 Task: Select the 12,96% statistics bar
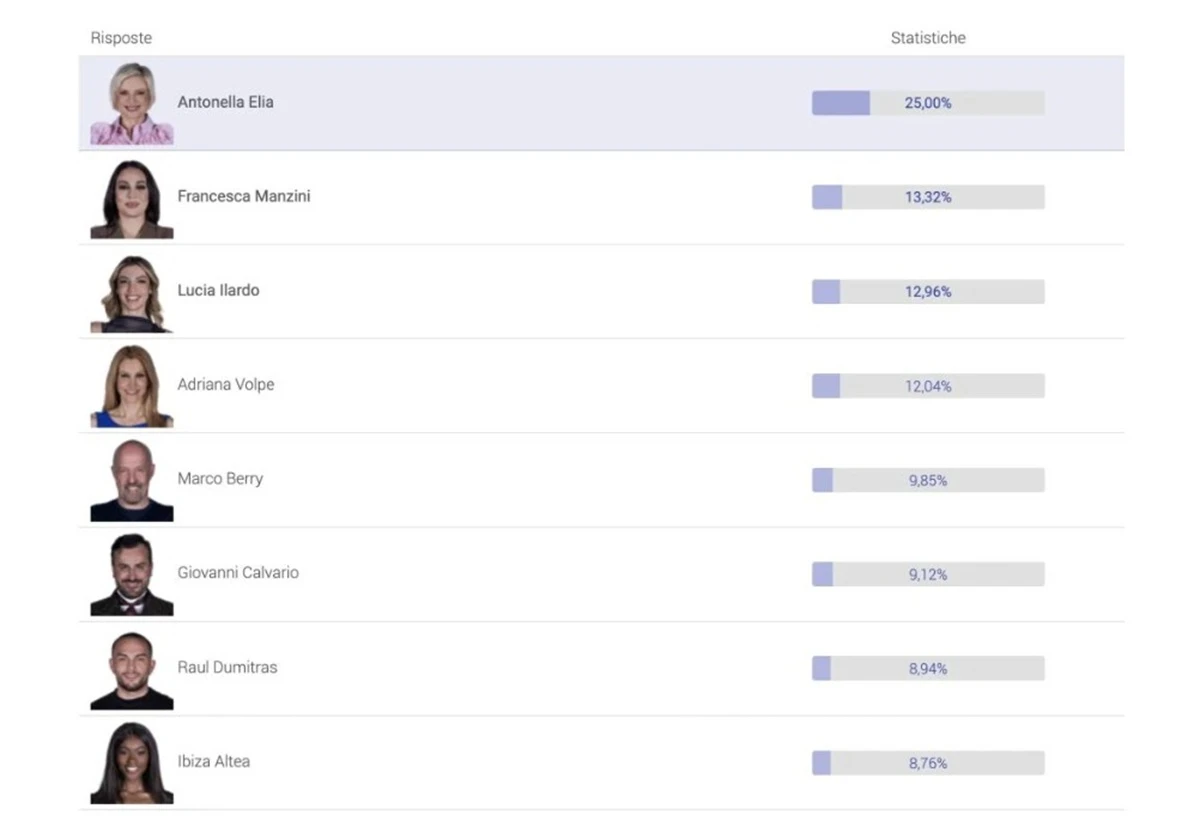pos(928,292)
